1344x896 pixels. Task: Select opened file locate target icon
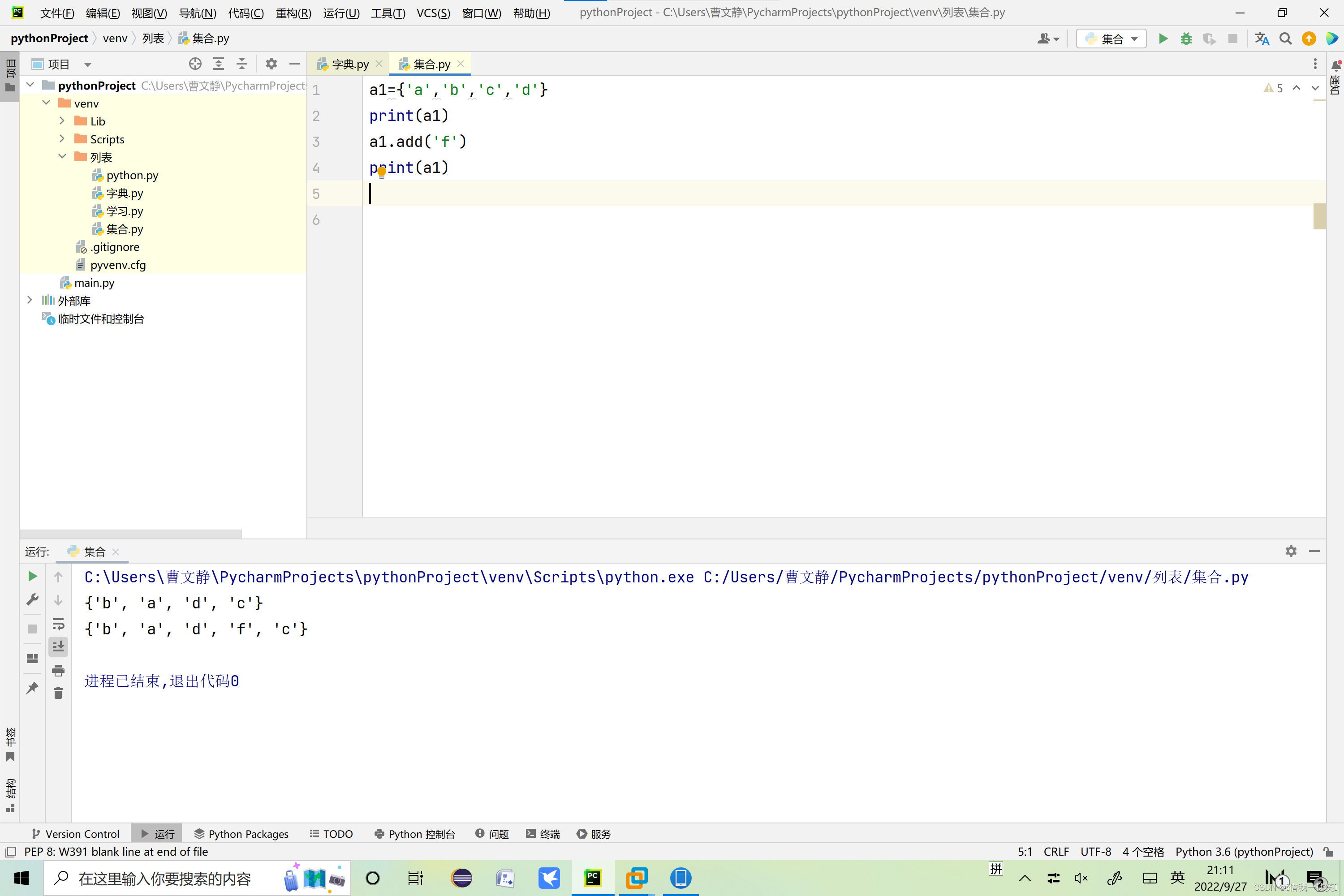click(x=195, y=64)
